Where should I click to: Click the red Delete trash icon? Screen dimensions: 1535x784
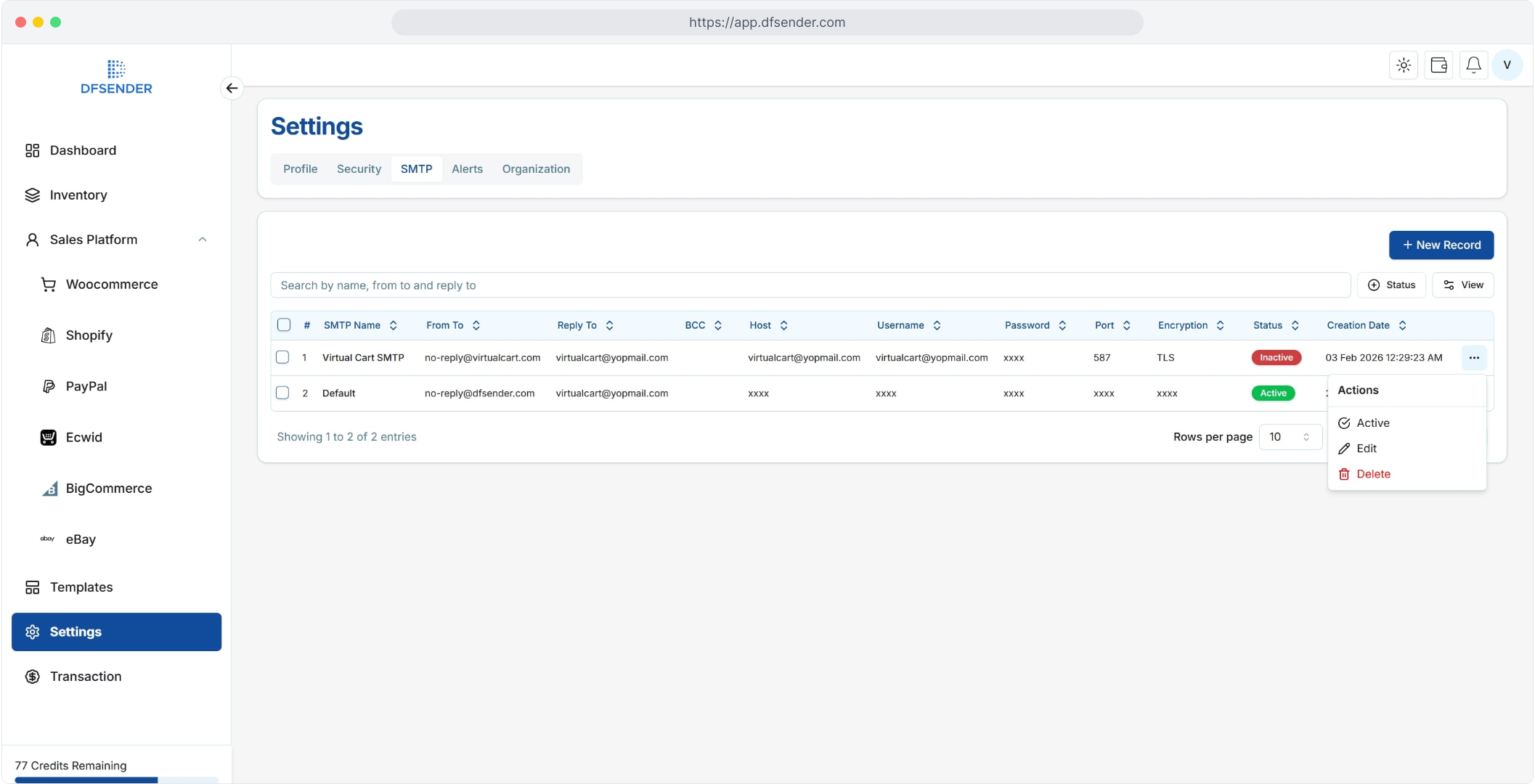click(1344, 474)
